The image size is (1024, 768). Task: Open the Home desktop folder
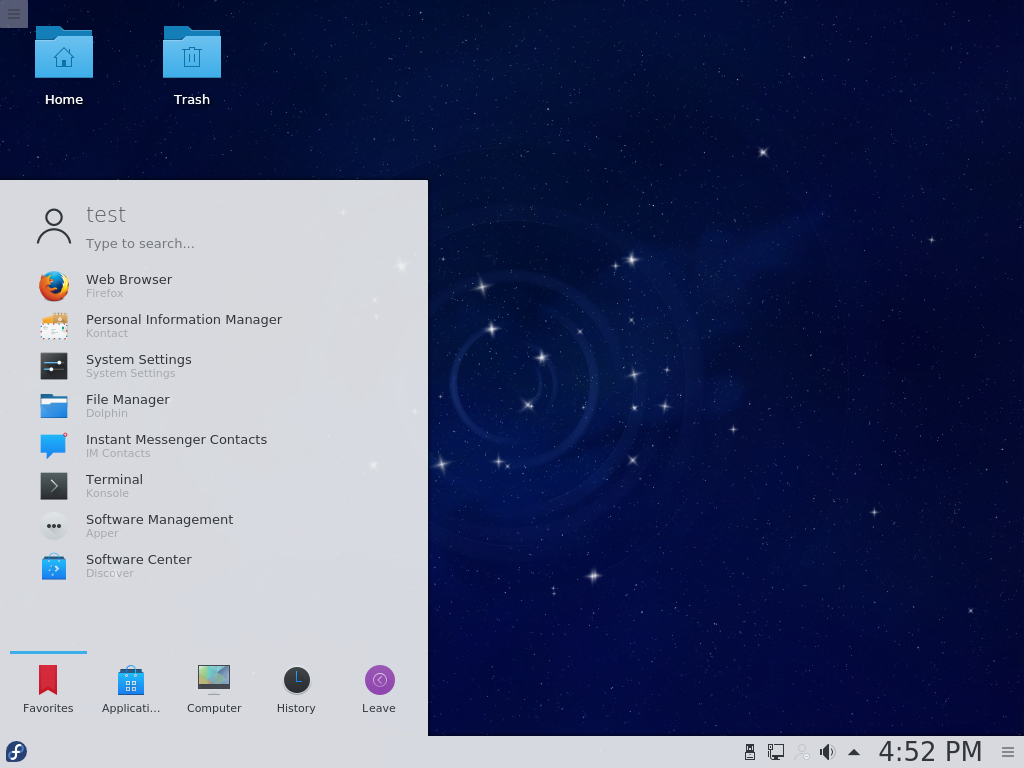pos(63,65)
